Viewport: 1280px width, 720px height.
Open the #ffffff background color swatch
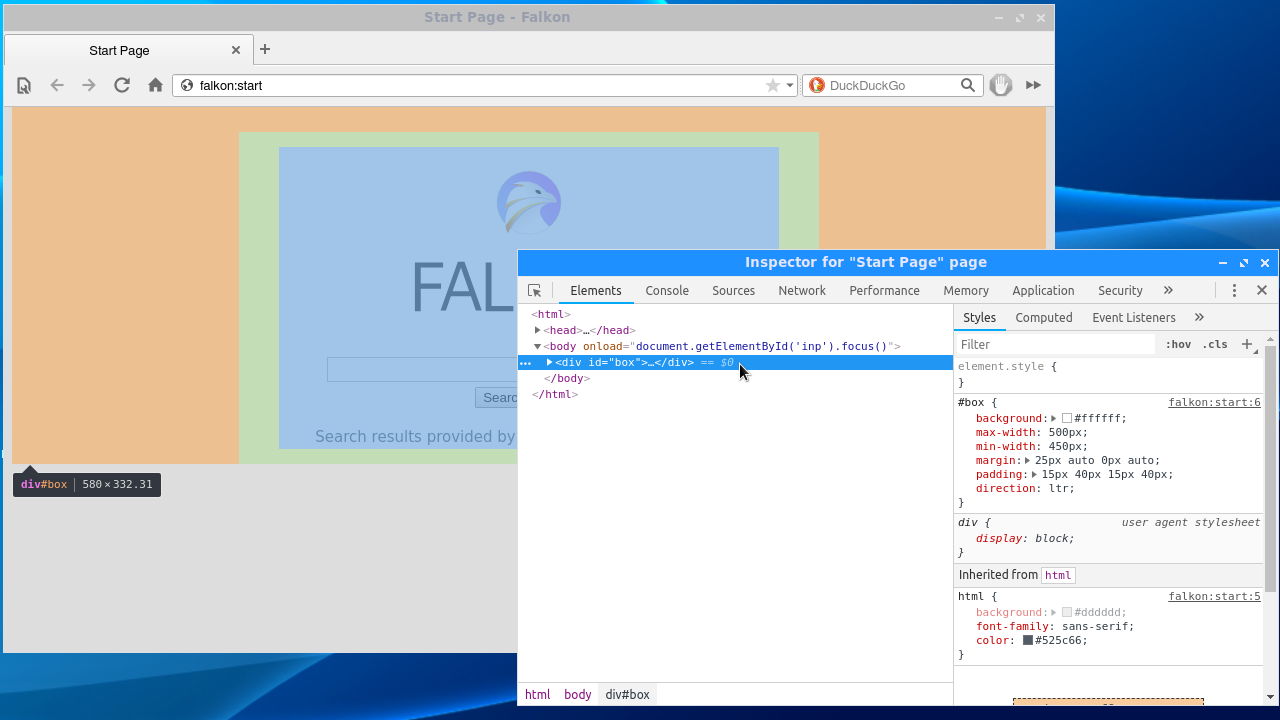1067,419
